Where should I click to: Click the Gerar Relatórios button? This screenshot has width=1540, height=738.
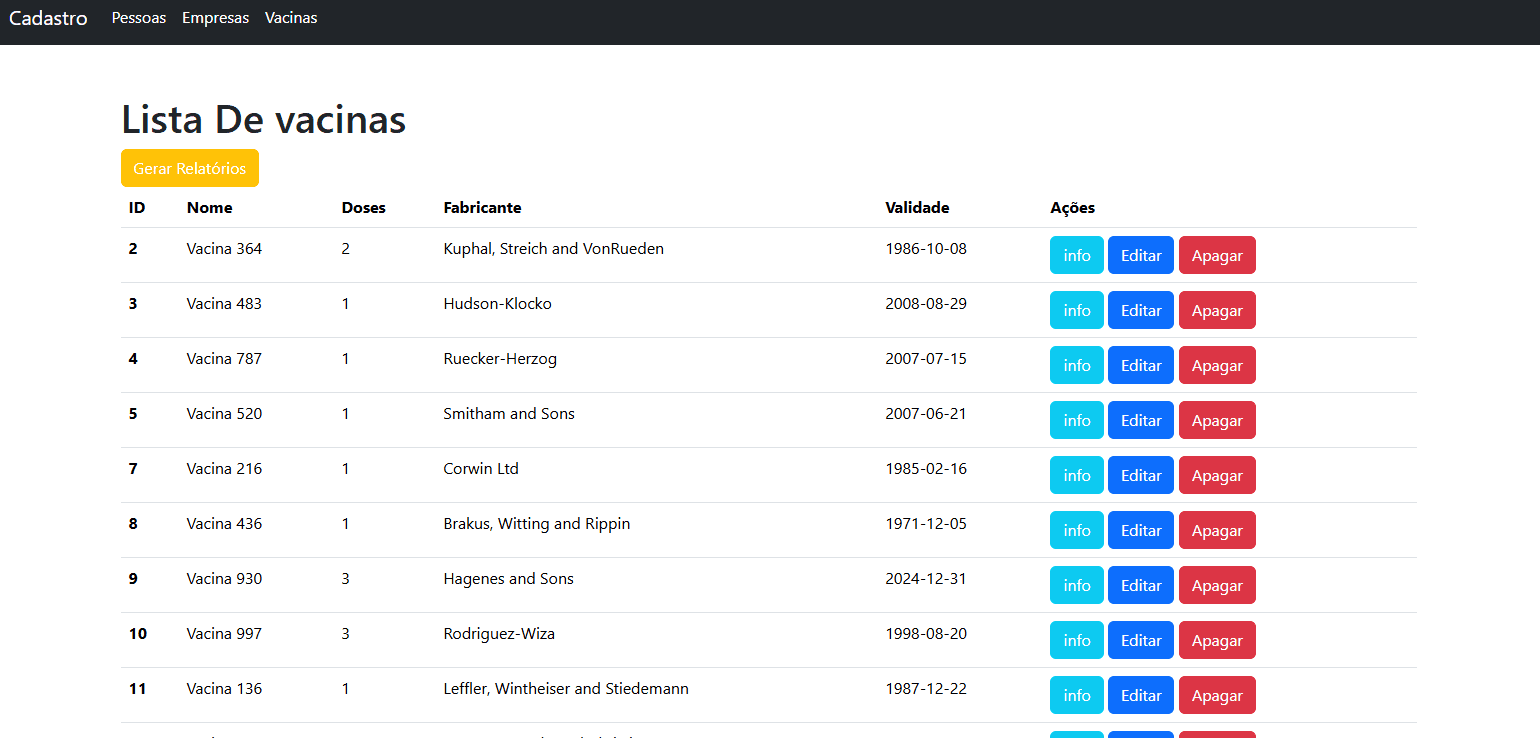(x=190, y=168)
